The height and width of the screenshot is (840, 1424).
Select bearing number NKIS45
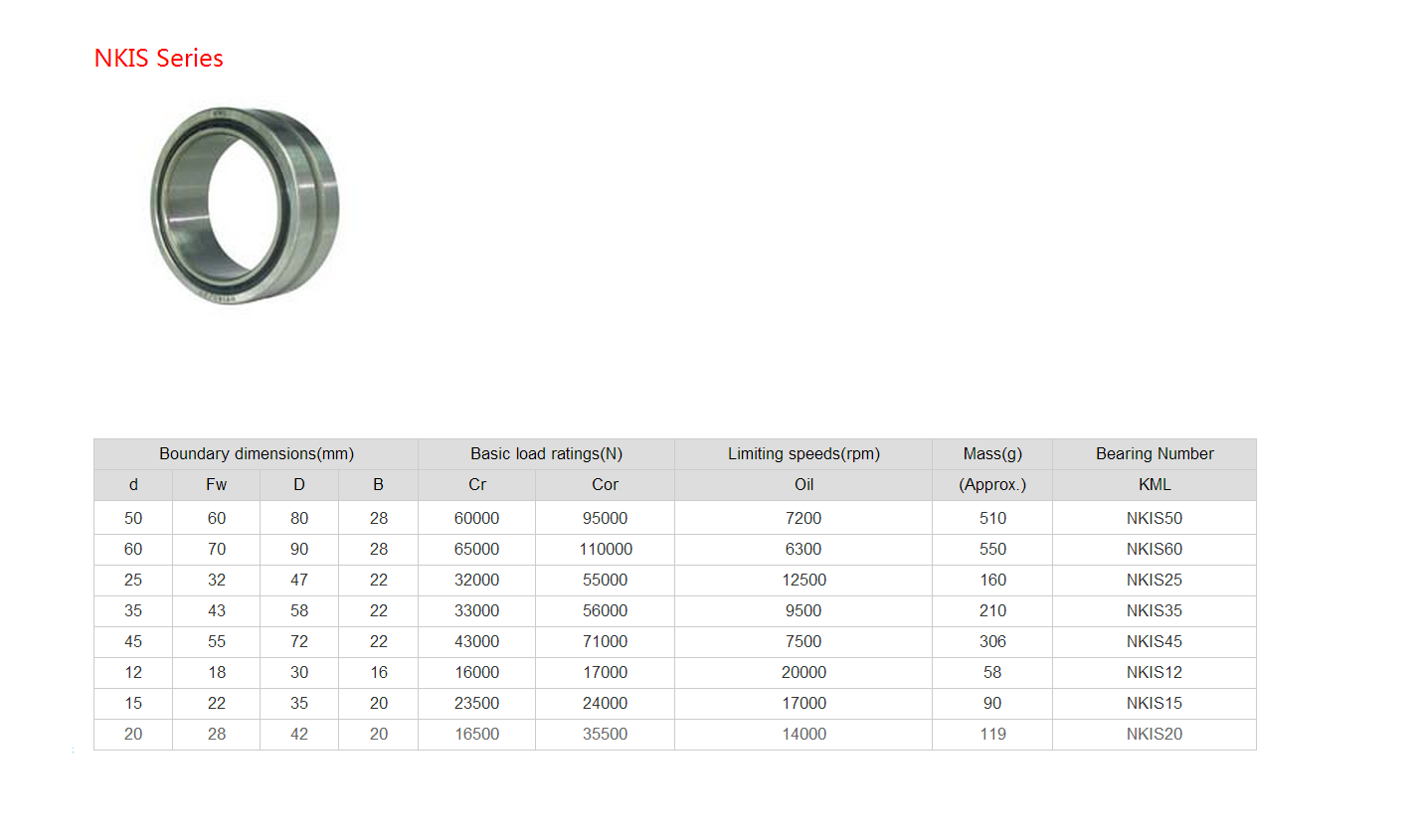[x=1155, y=642]
